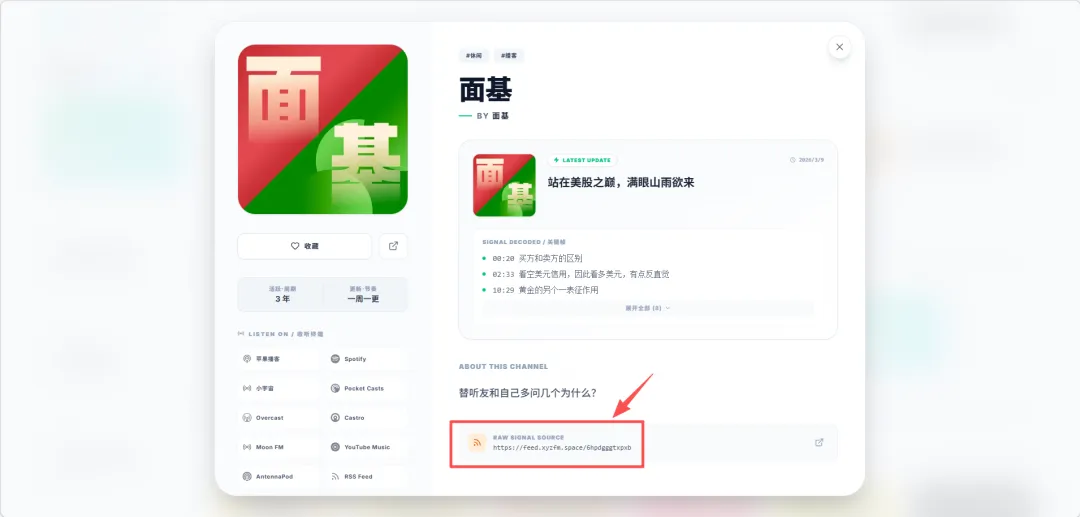The width and height of the screenshot is (1080, 517).
Task: Click the #播客 tag
Action: [x=510, y=56]
